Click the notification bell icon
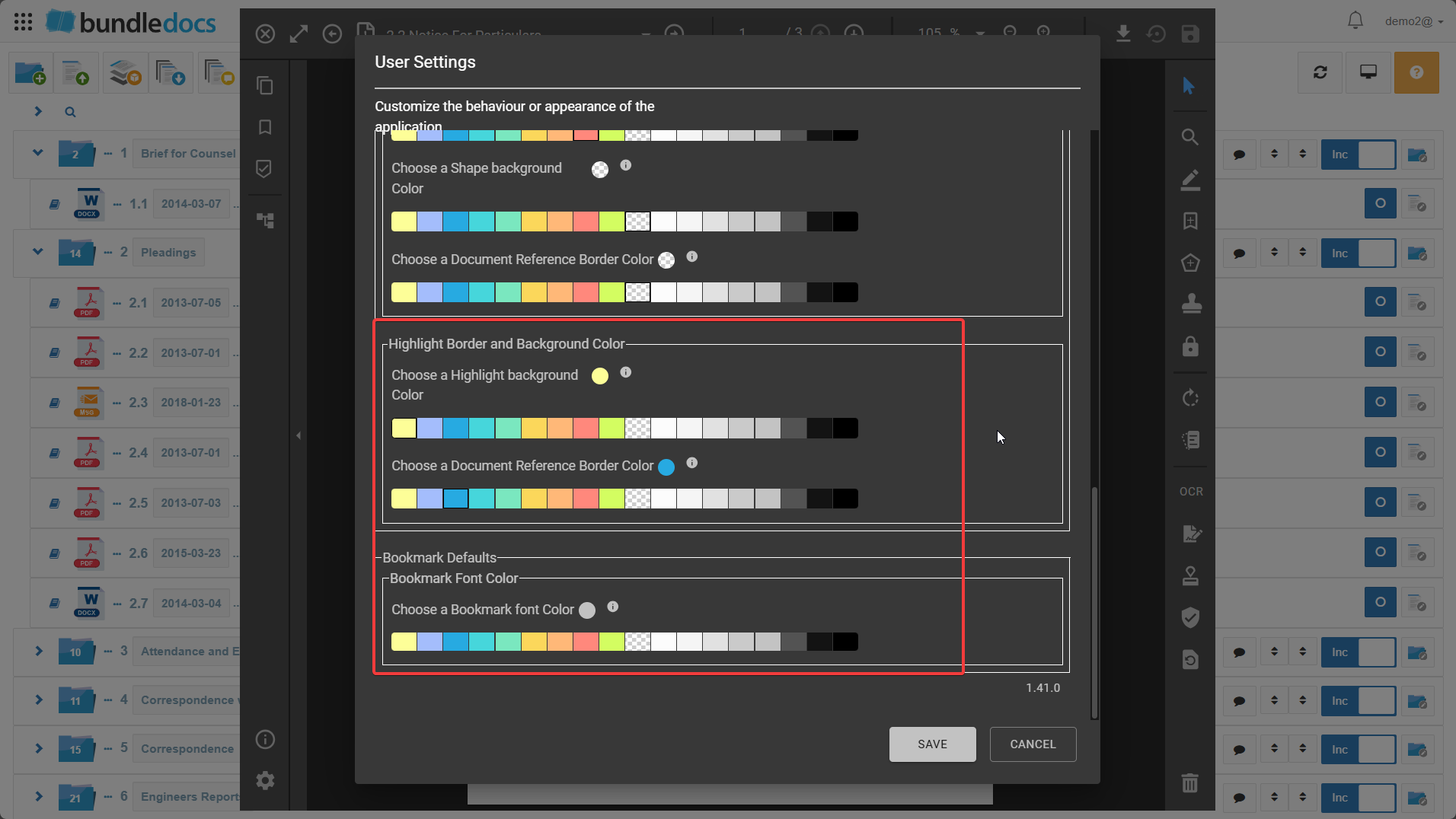Screen dimensions: 1456x819 coord(1355,21)
